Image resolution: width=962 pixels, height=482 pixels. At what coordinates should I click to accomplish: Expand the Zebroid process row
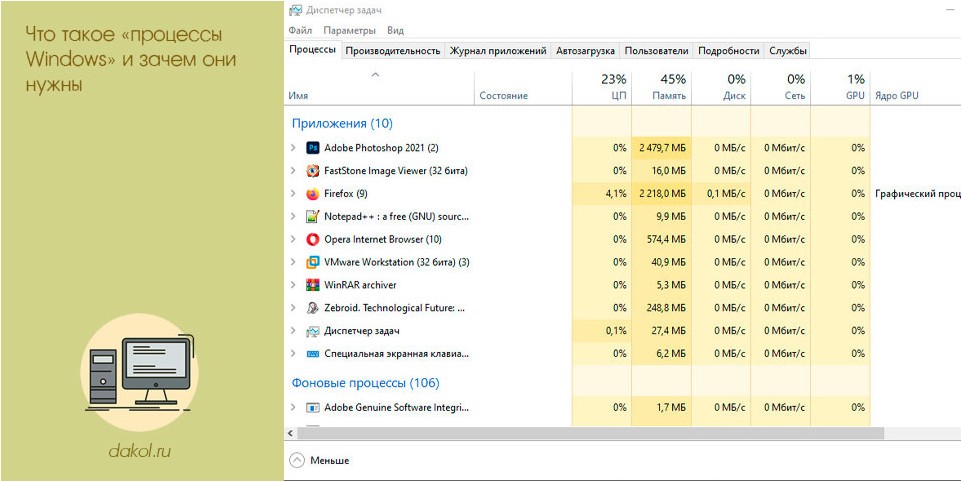tap(293, 308)
